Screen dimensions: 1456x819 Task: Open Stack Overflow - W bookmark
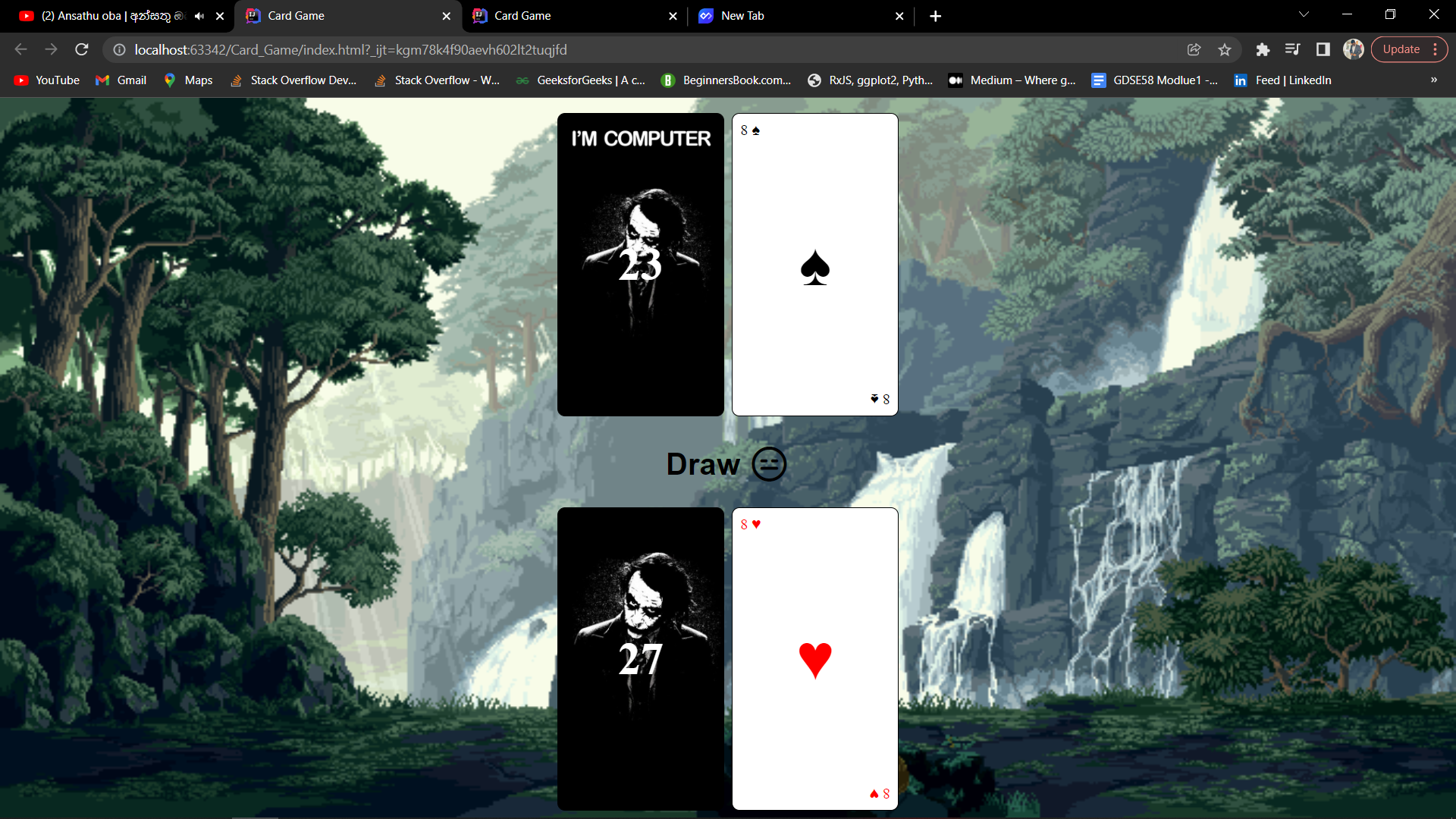pos(437,80)
